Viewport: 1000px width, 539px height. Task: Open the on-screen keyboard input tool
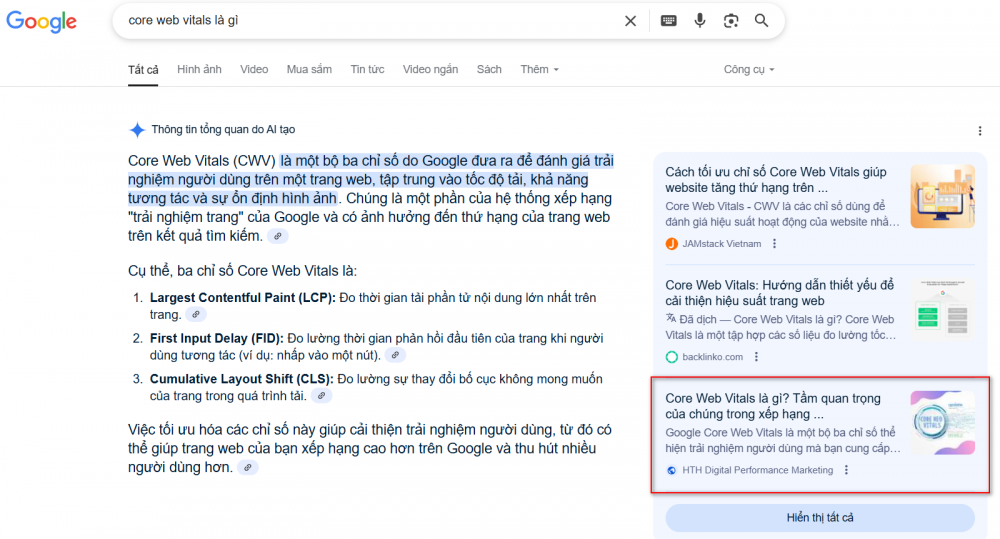coord(668,21)
